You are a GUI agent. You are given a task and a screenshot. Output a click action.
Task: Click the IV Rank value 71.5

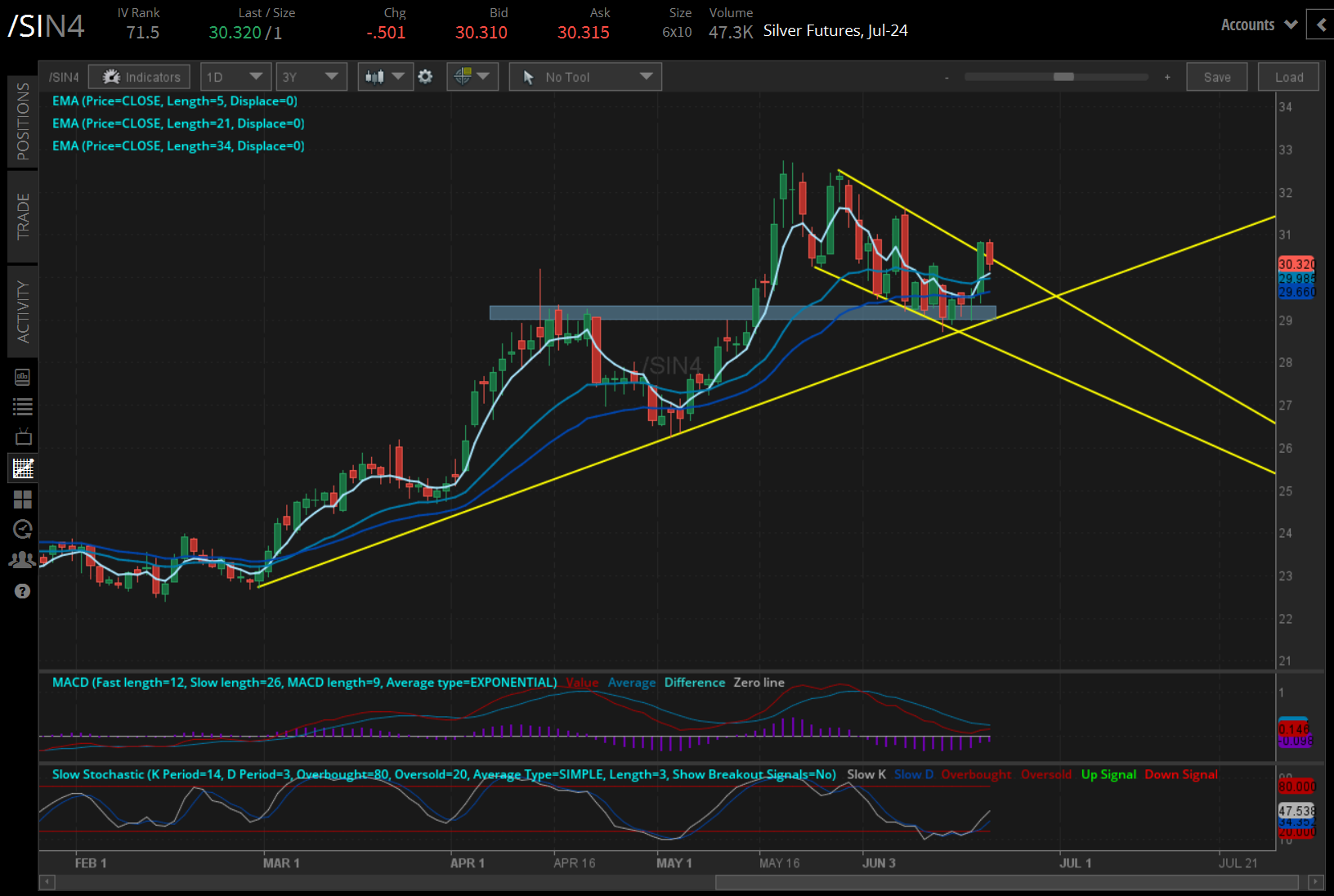coord(143,33)
